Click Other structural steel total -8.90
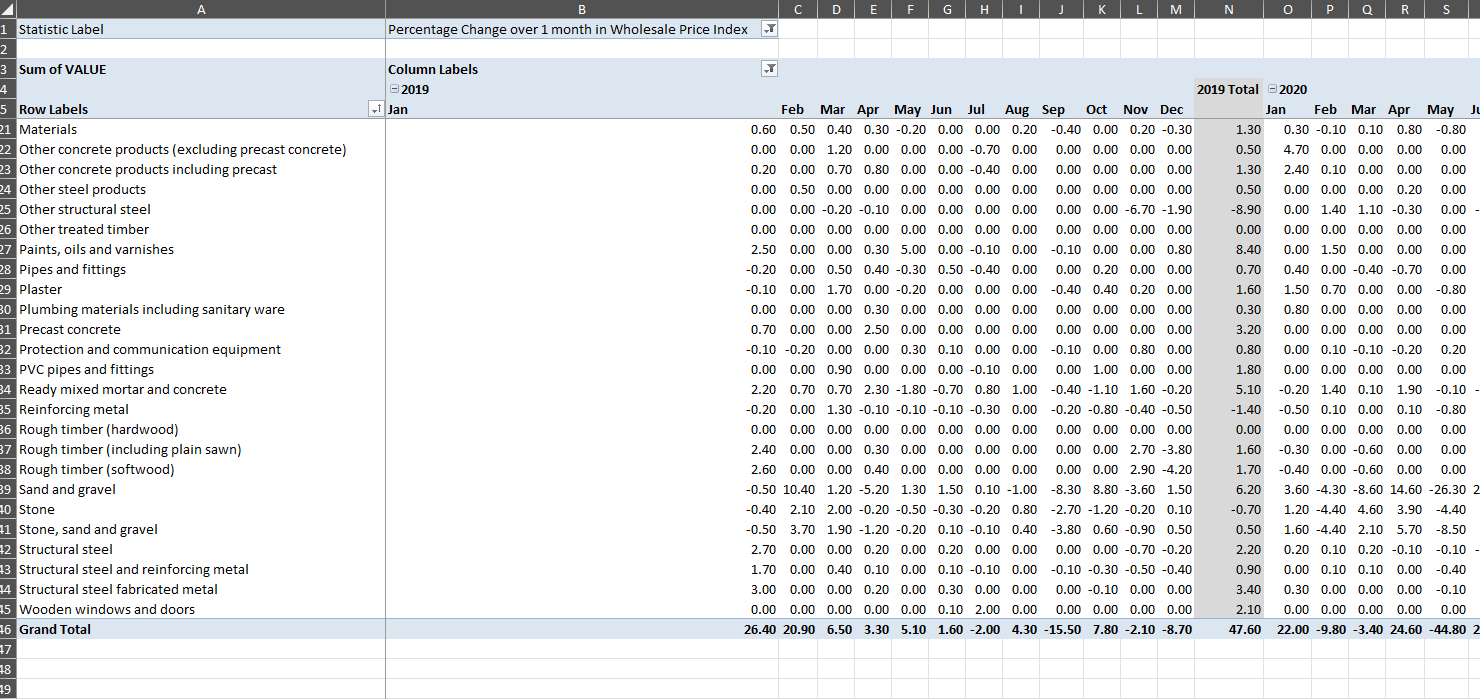Viewport: 1480px width, 699px height. [x=1245, y=209]
